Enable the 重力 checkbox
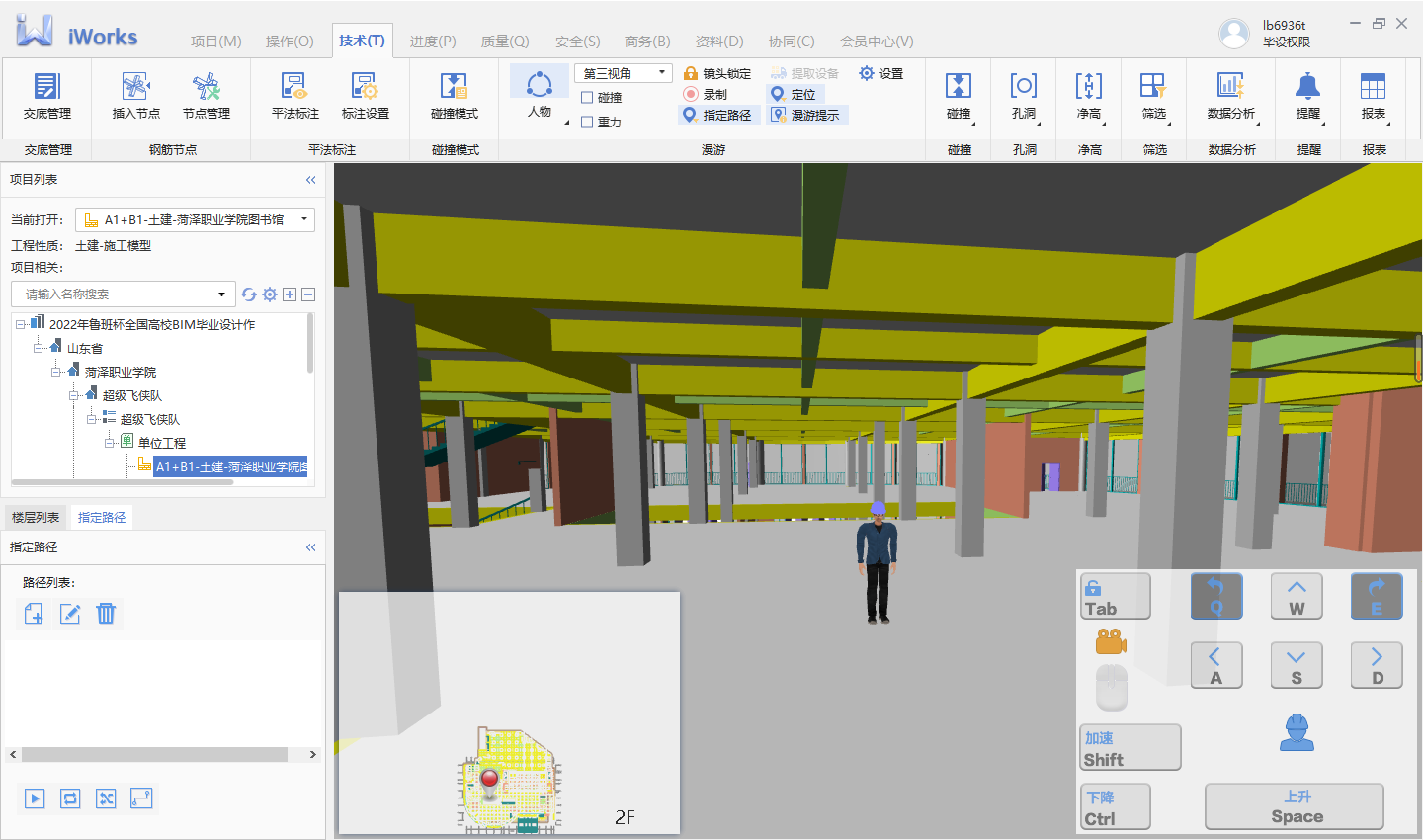 tap(587, 122)
